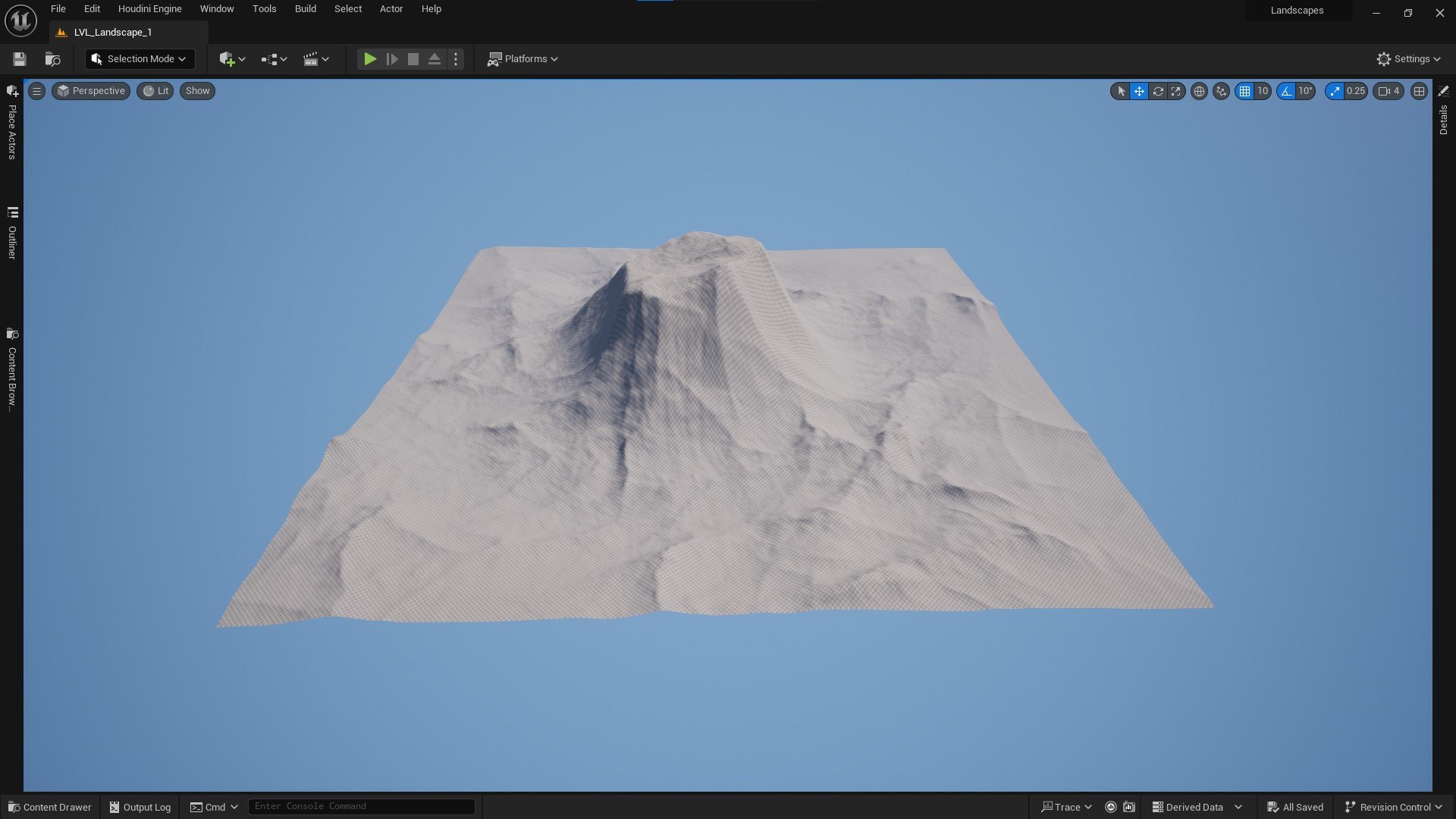Open the Content Drawer
The image size is (1456, 819).
point(50,807)
